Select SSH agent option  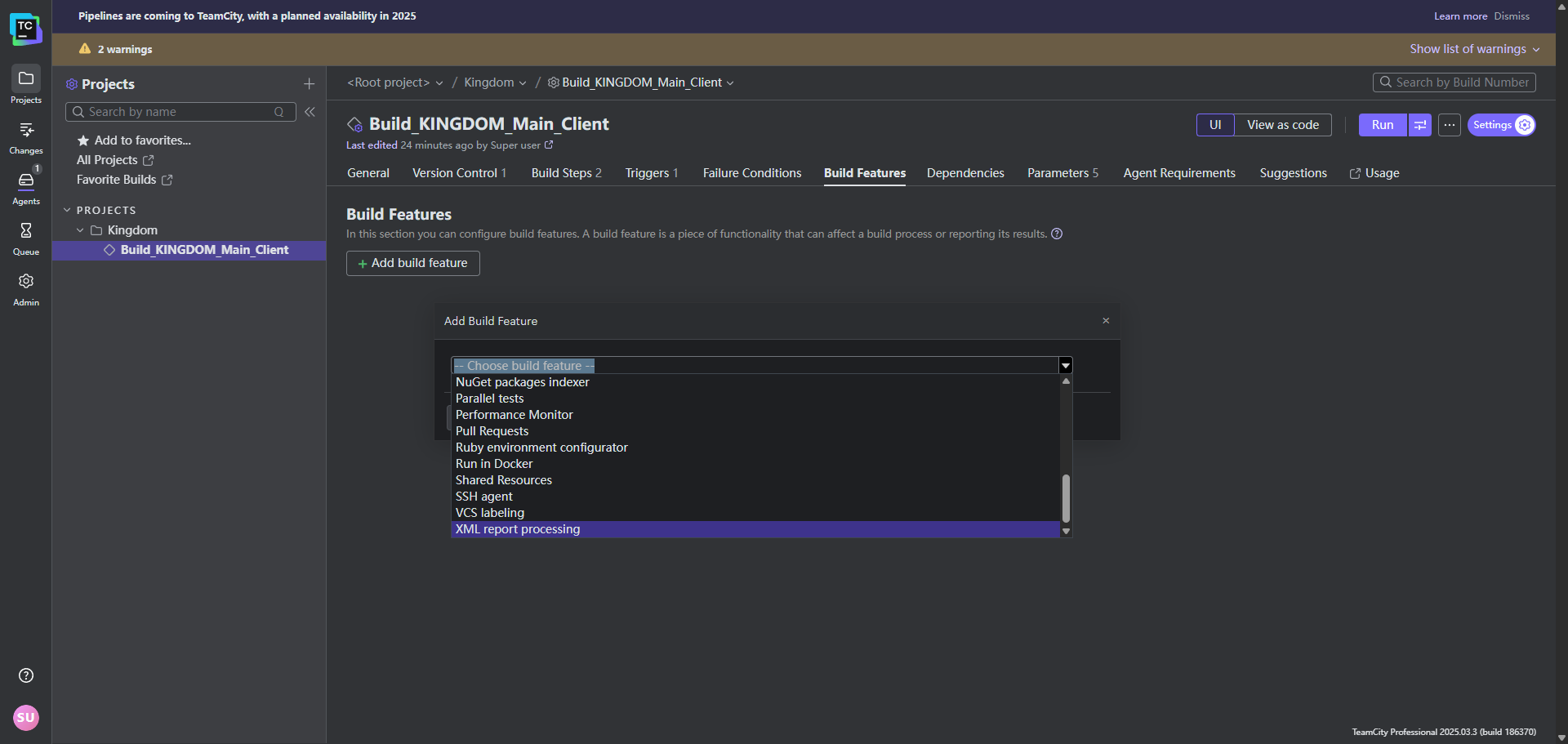click(755, 497)
